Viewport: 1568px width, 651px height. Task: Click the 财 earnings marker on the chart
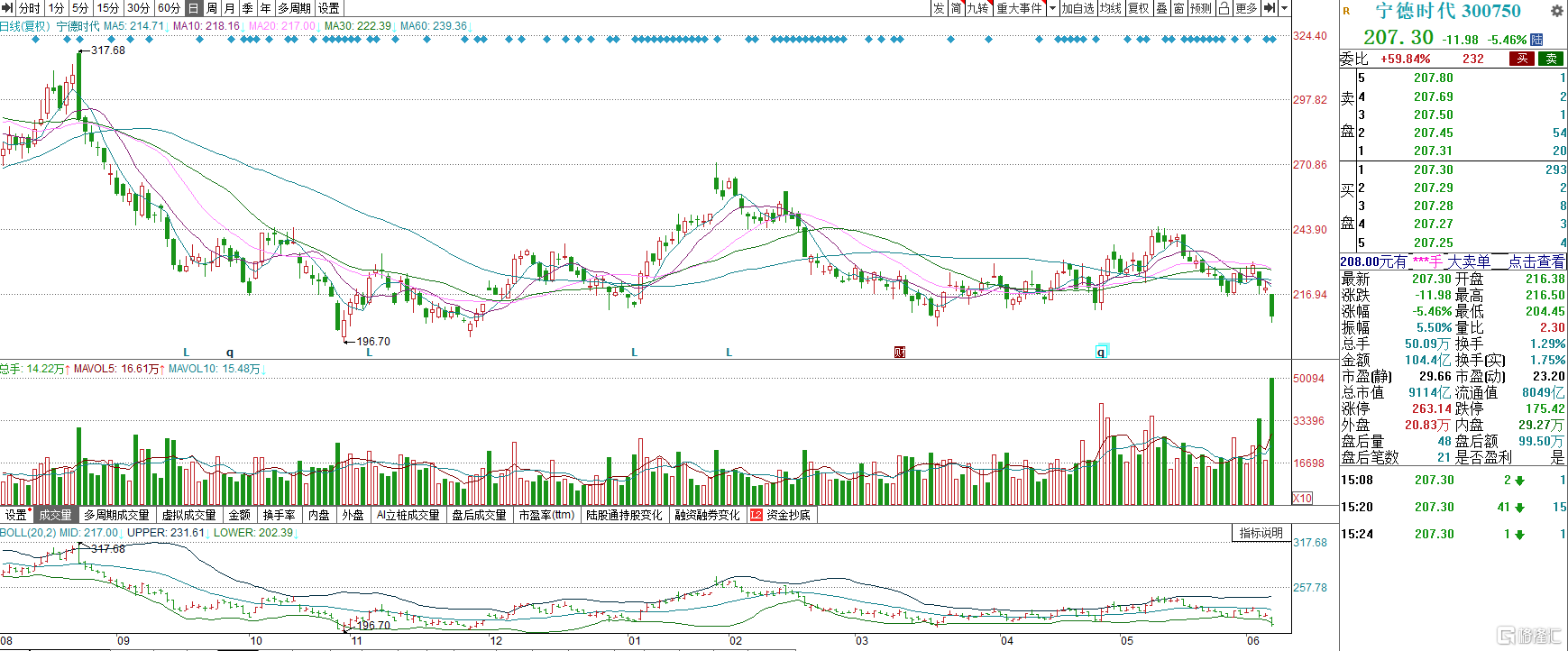(899, 352)
